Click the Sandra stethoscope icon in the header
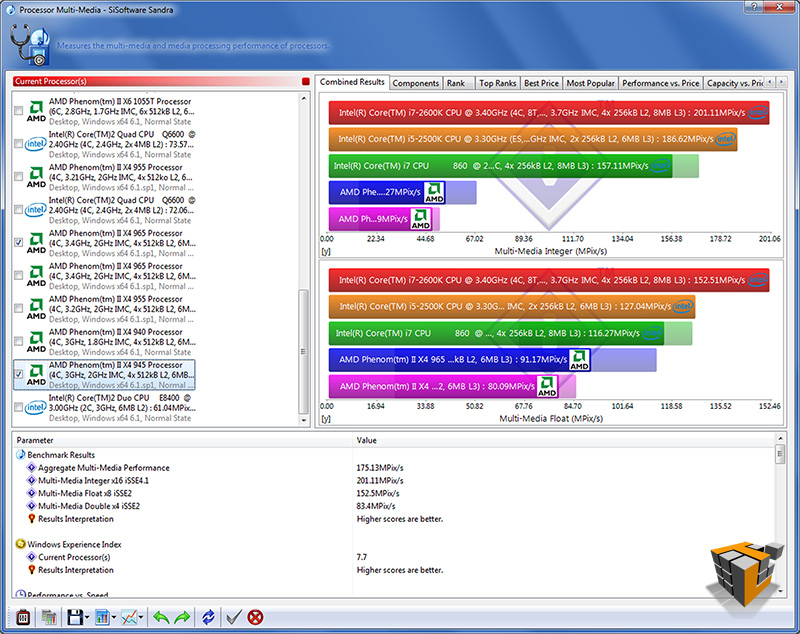This screenshot has height=634, width=800. pos(30,46)
